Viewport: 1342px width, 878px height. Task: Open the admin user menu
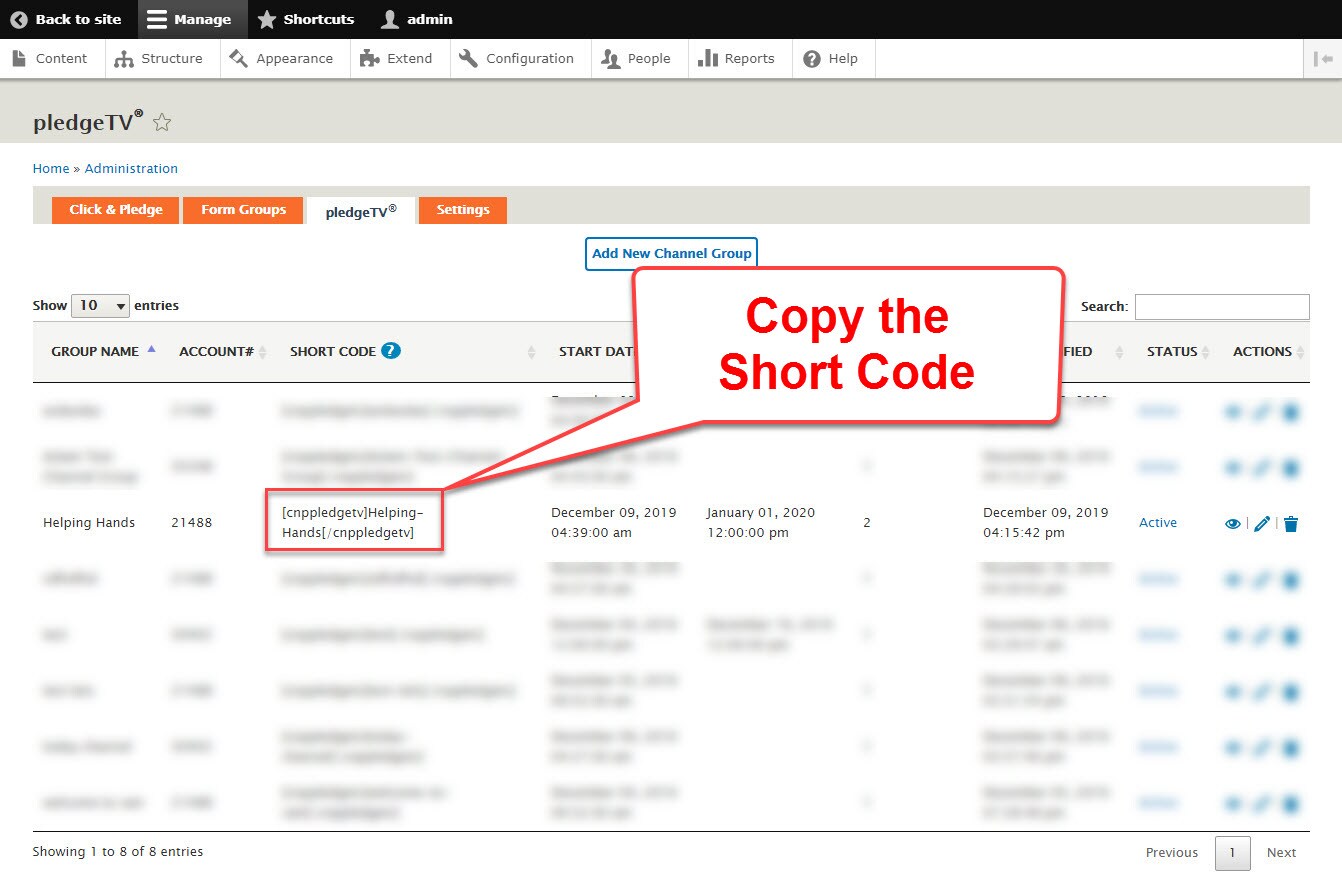(x=418, y=19)
